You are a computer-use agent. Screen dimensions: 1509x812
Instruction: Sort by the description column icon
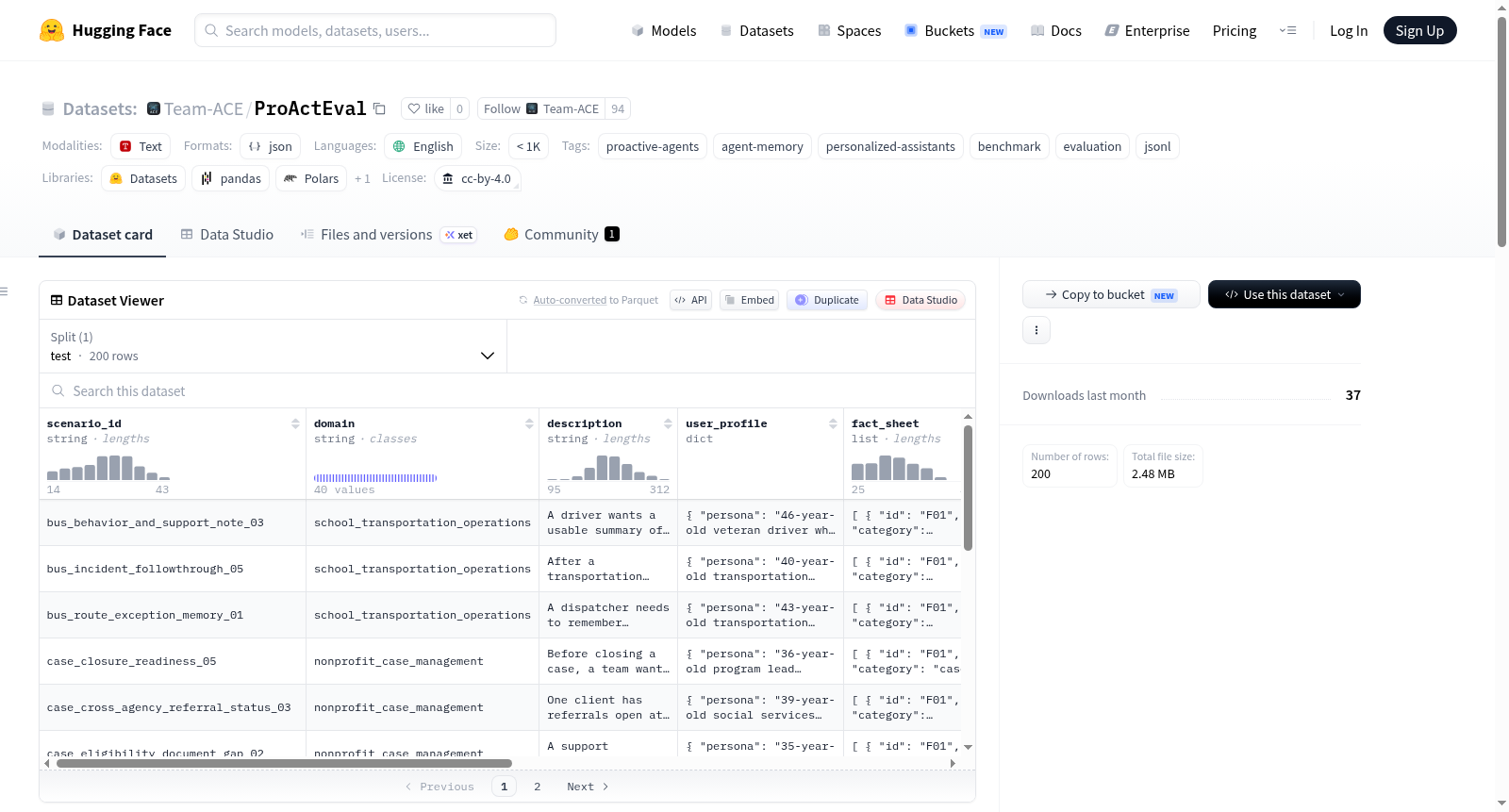coord(668,423)
